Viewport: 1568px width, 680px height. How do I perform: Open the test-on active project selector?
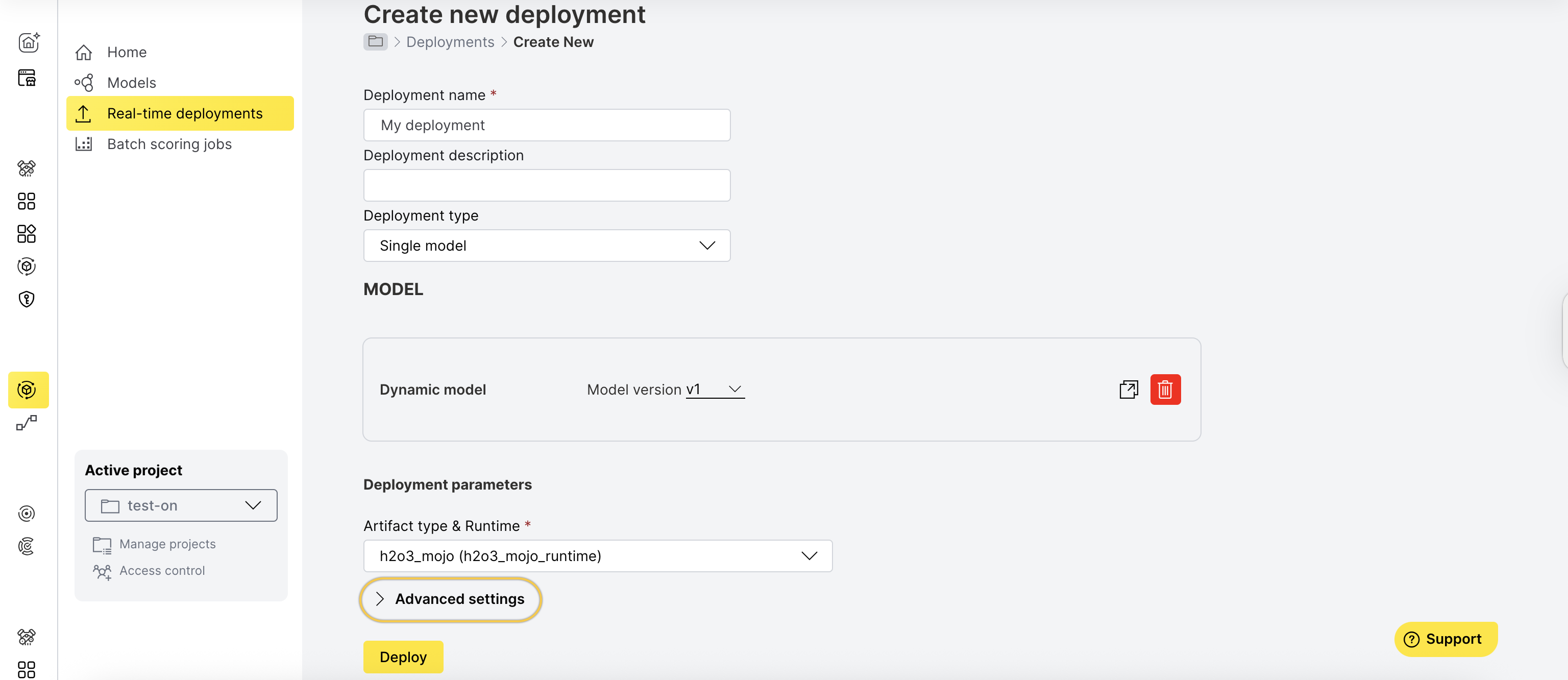[x=180, y=505]
